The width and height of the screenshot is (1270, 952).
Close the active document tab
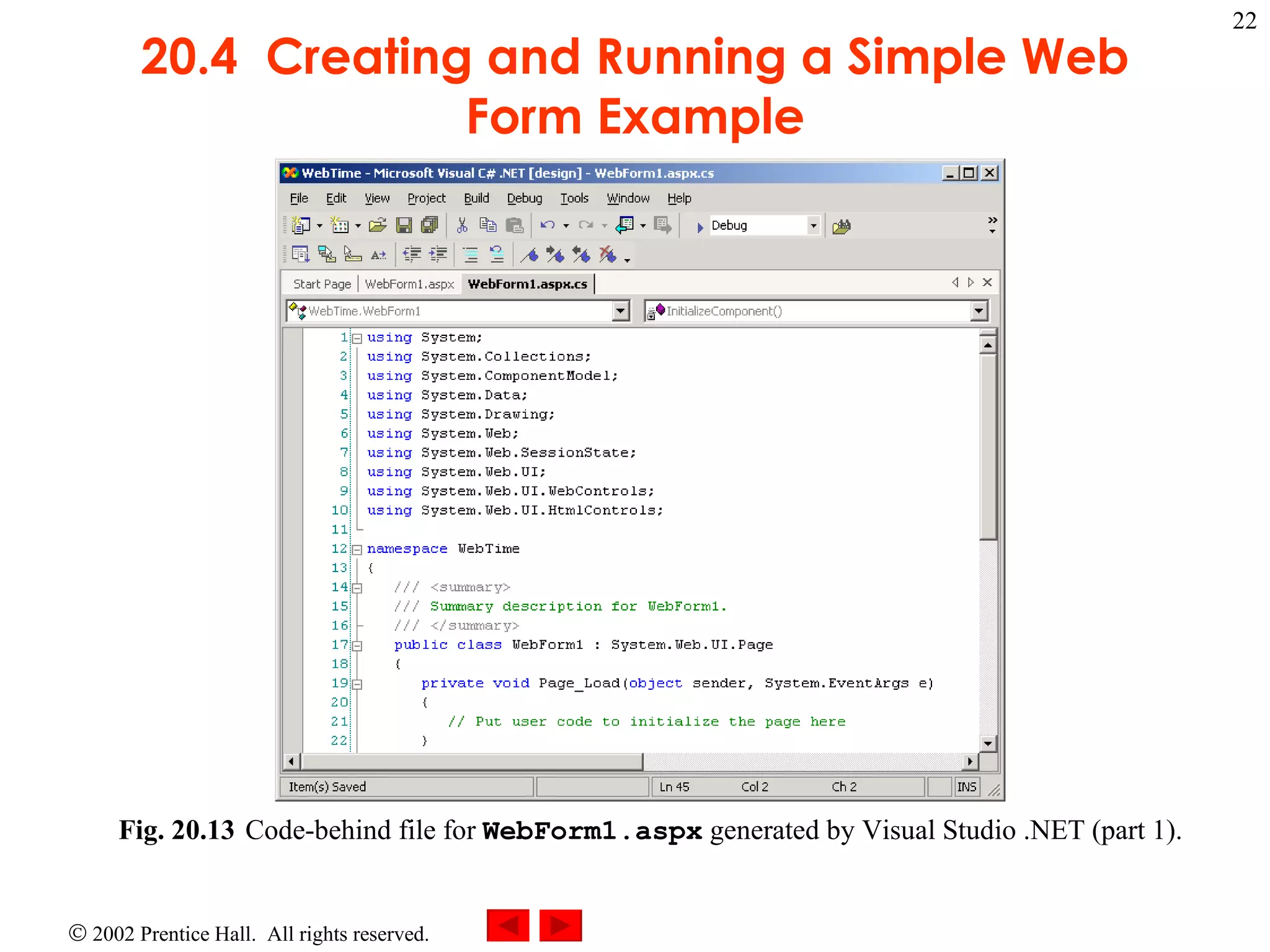[988, 283]
